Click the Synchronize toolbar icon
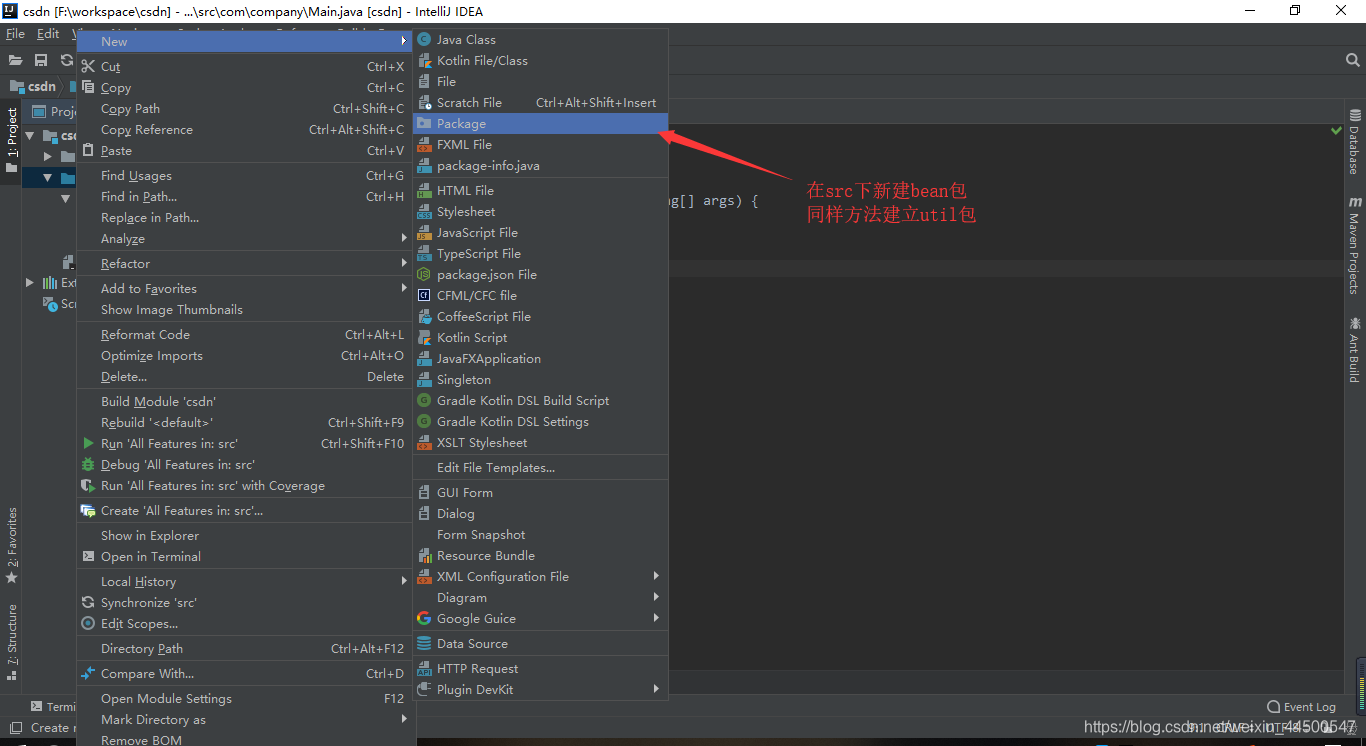This screenshot has width=1366, height=746. (67, 60)
